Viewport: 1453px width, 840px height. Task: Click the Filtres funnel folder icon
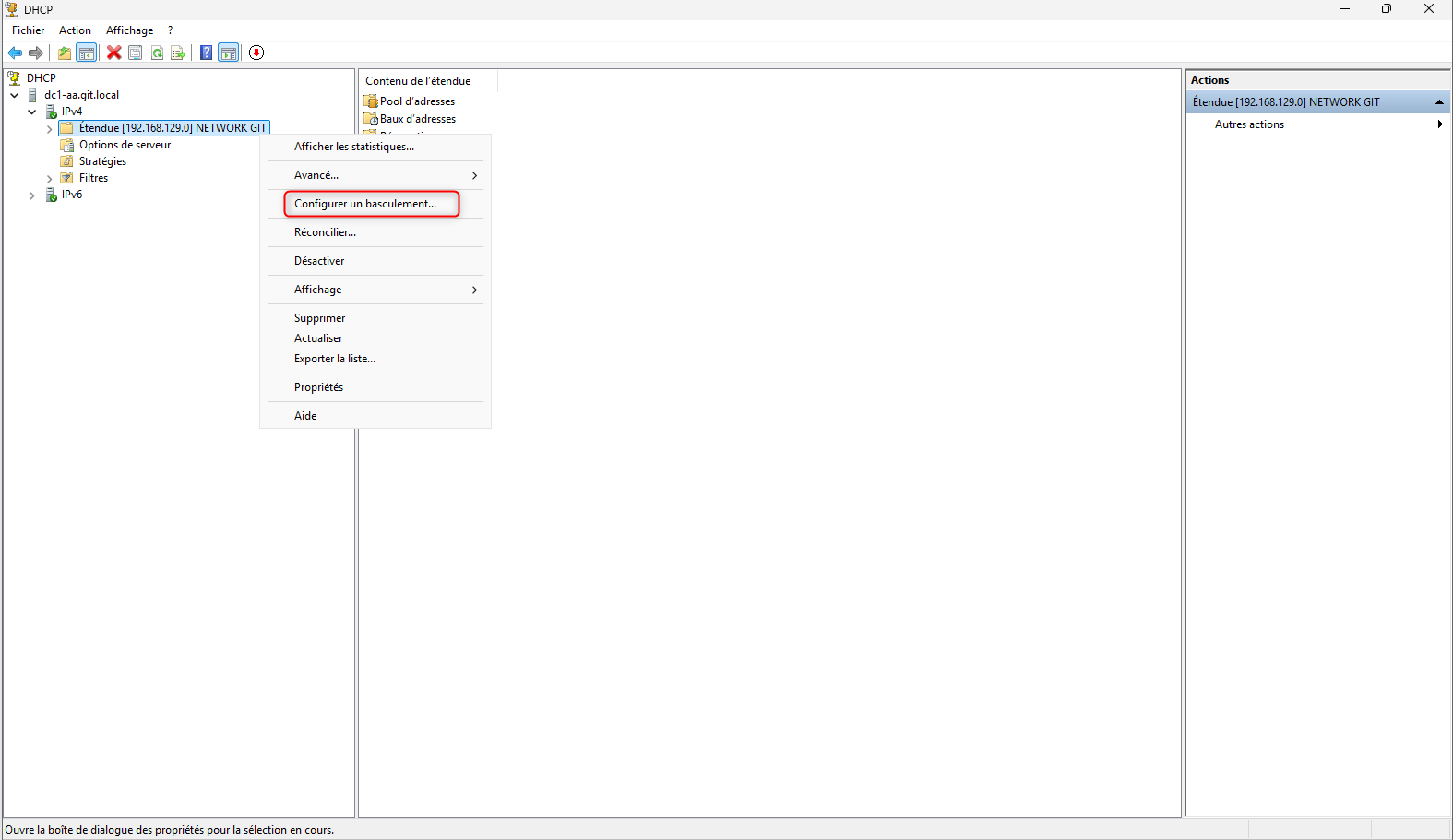pyautogui.click(x=67, y=178)
